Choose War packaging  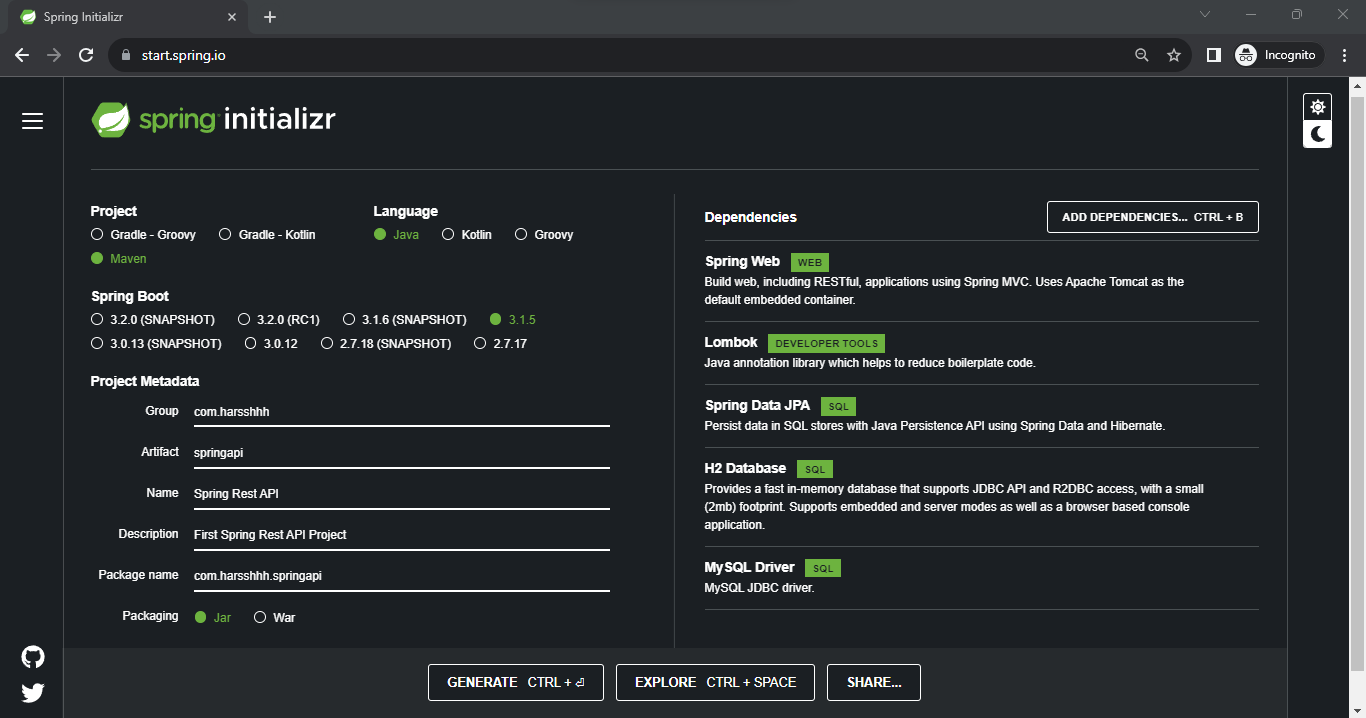260,616
